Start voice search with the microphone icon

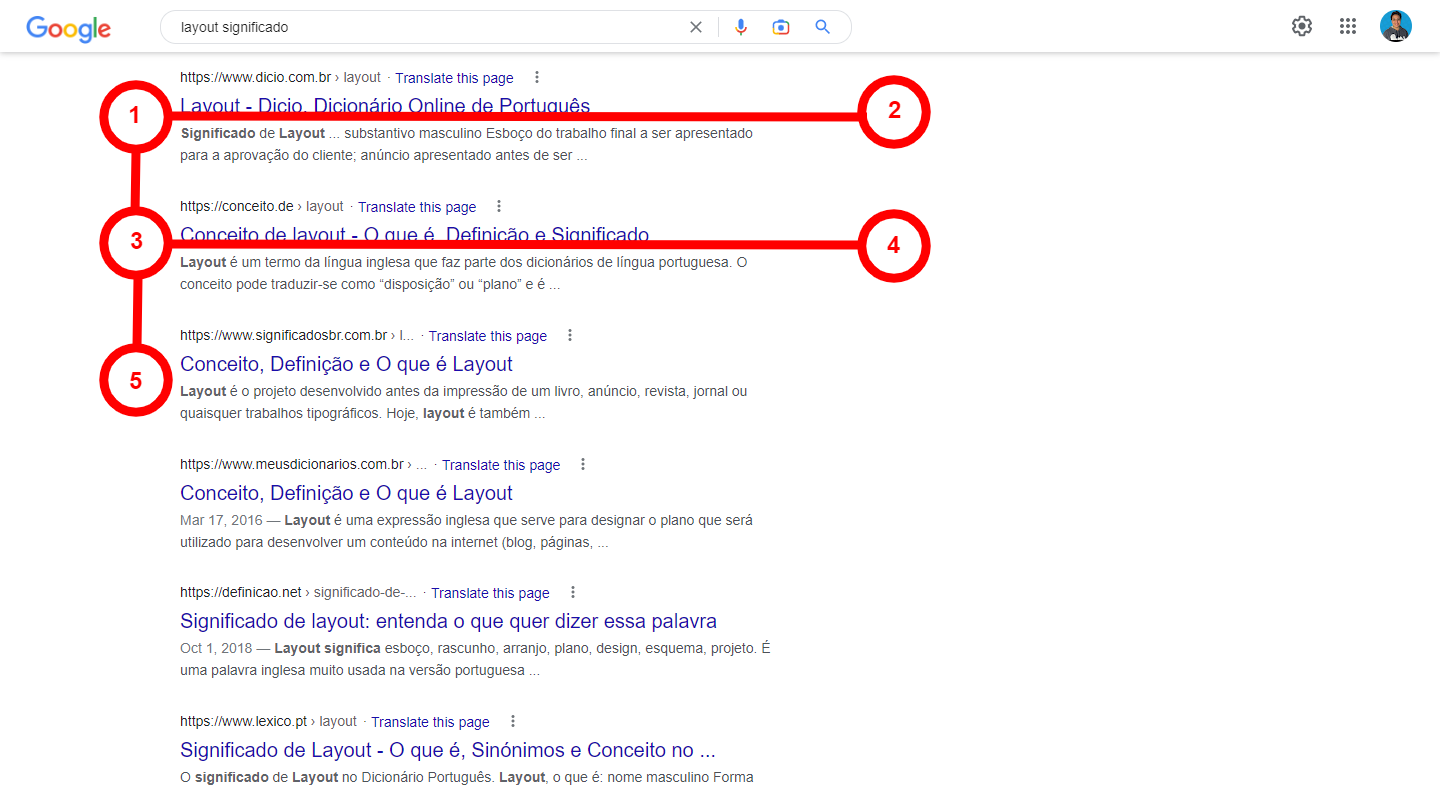click(x=741, y=27)
